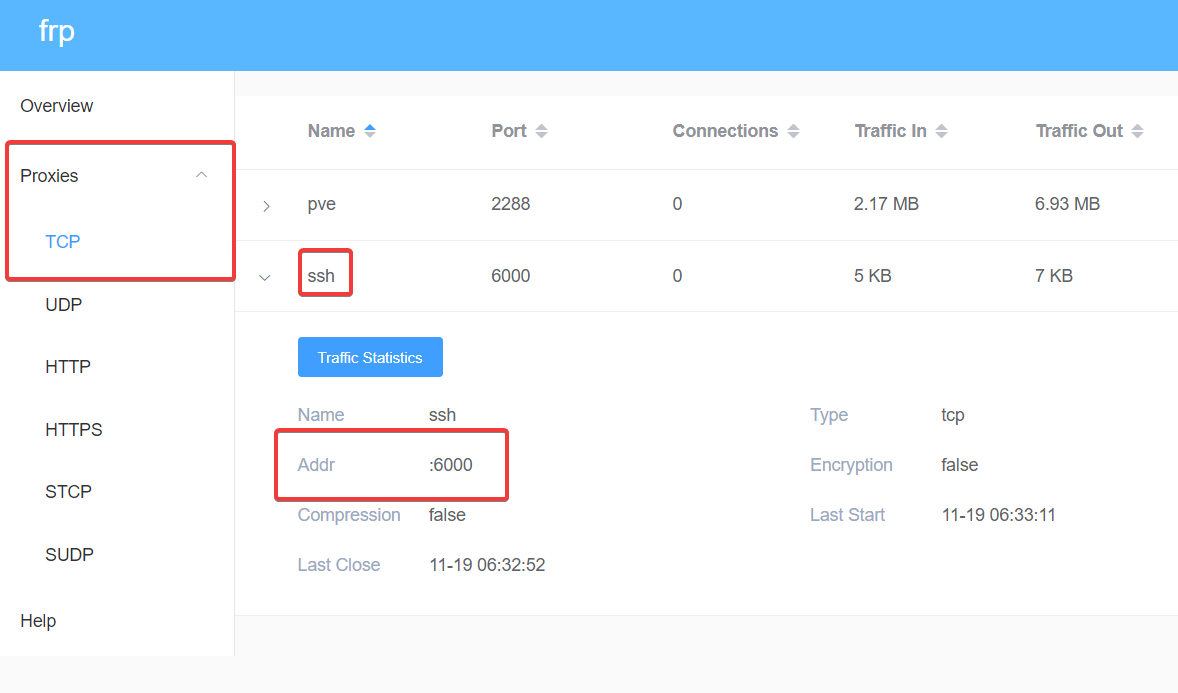Open the Overview page
Image resolution: width=1178 pixels, height=693 pixels.
[57, 106]
